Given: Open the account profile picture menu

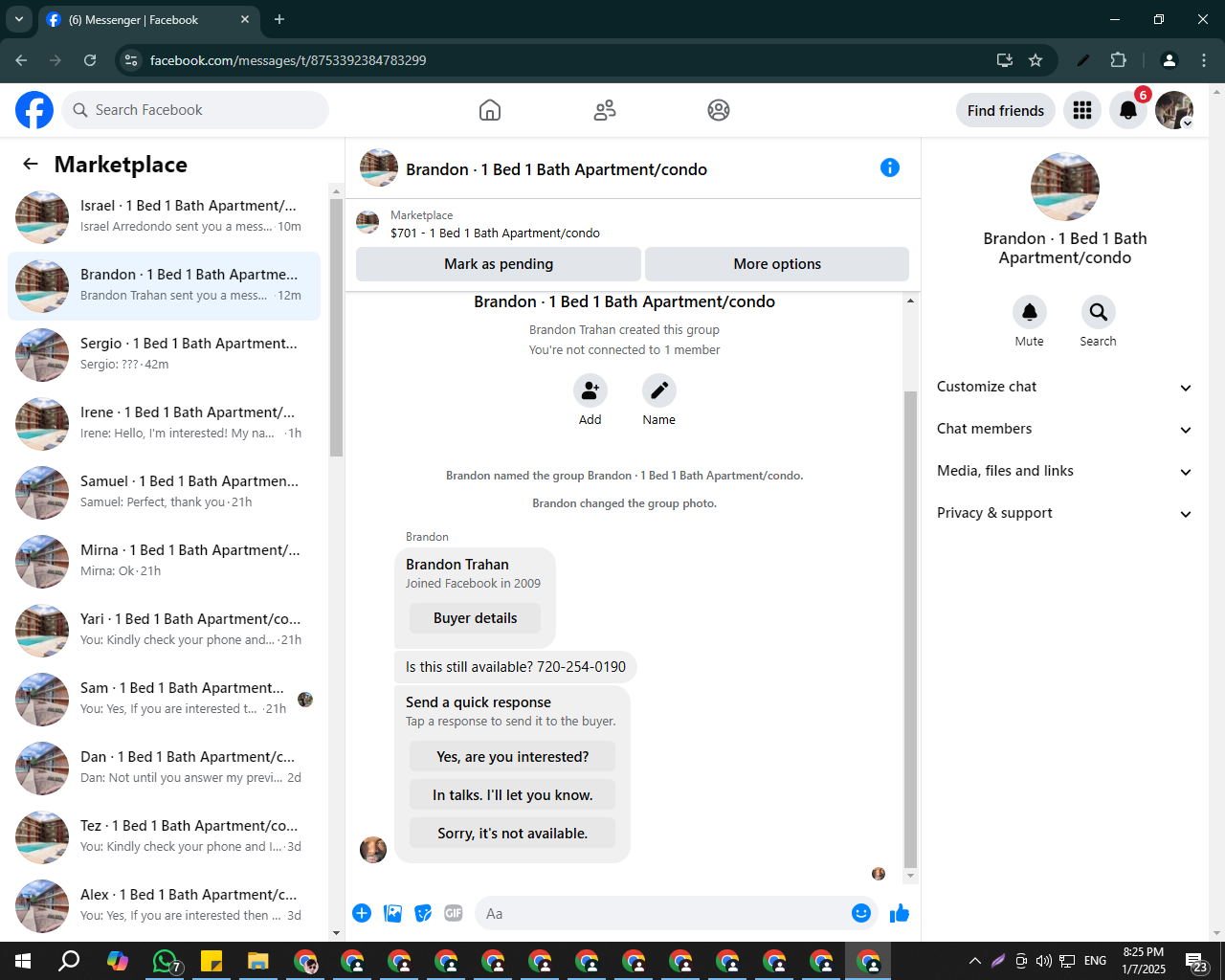Looking at the screenshot, I should pyautogui.click(x=1174, y=110).
